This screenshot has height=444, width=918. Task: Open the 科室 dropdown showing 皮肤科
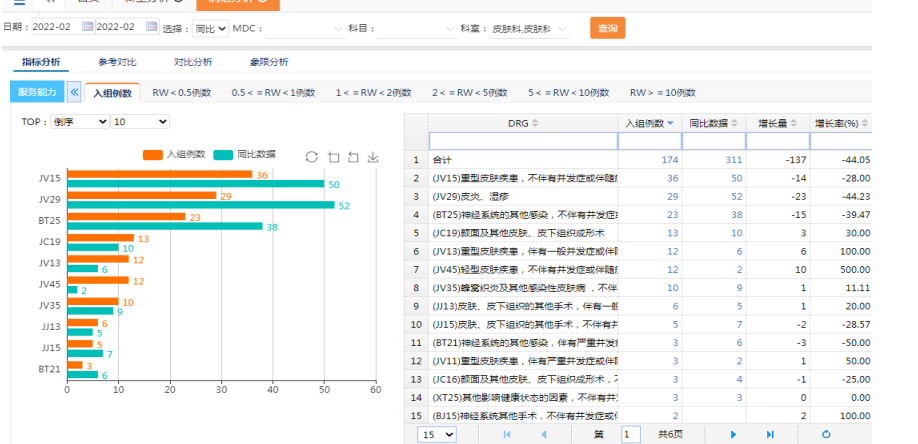click(529, 28)
